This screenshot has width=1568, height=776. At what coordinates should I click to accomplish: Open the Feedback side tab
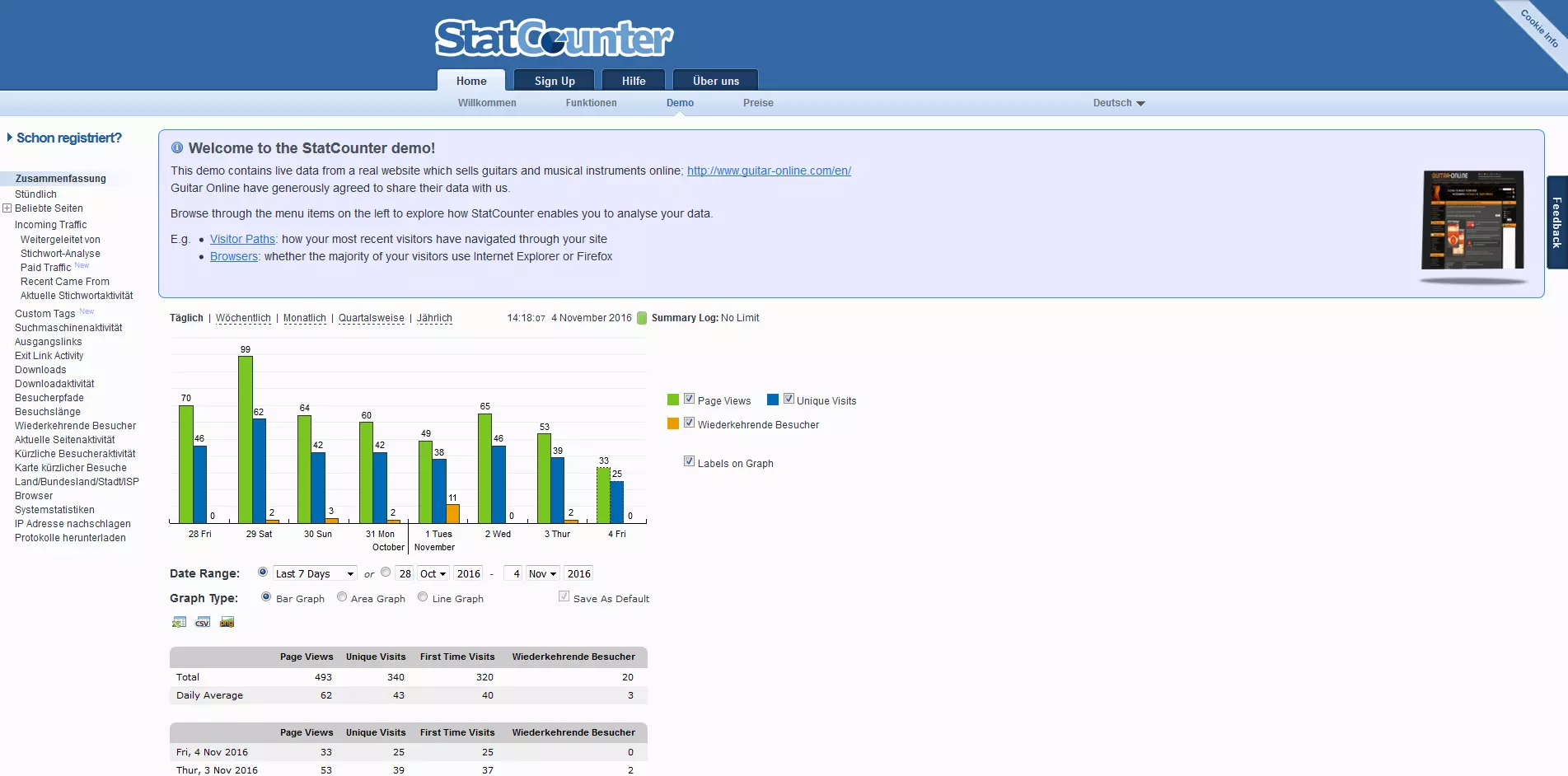[x=1556, y=222]
